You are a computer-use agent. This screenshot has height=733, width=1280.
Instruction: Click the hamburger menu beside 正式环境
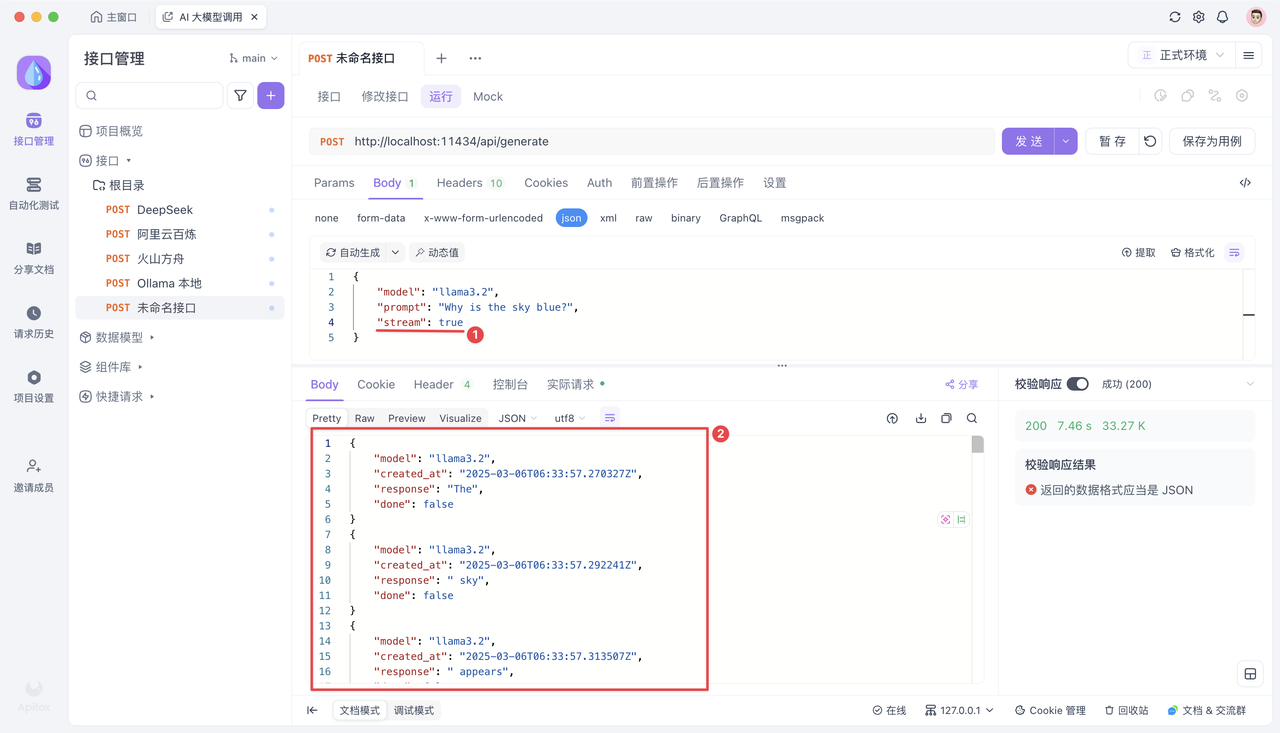click(x=1249, y=56)
